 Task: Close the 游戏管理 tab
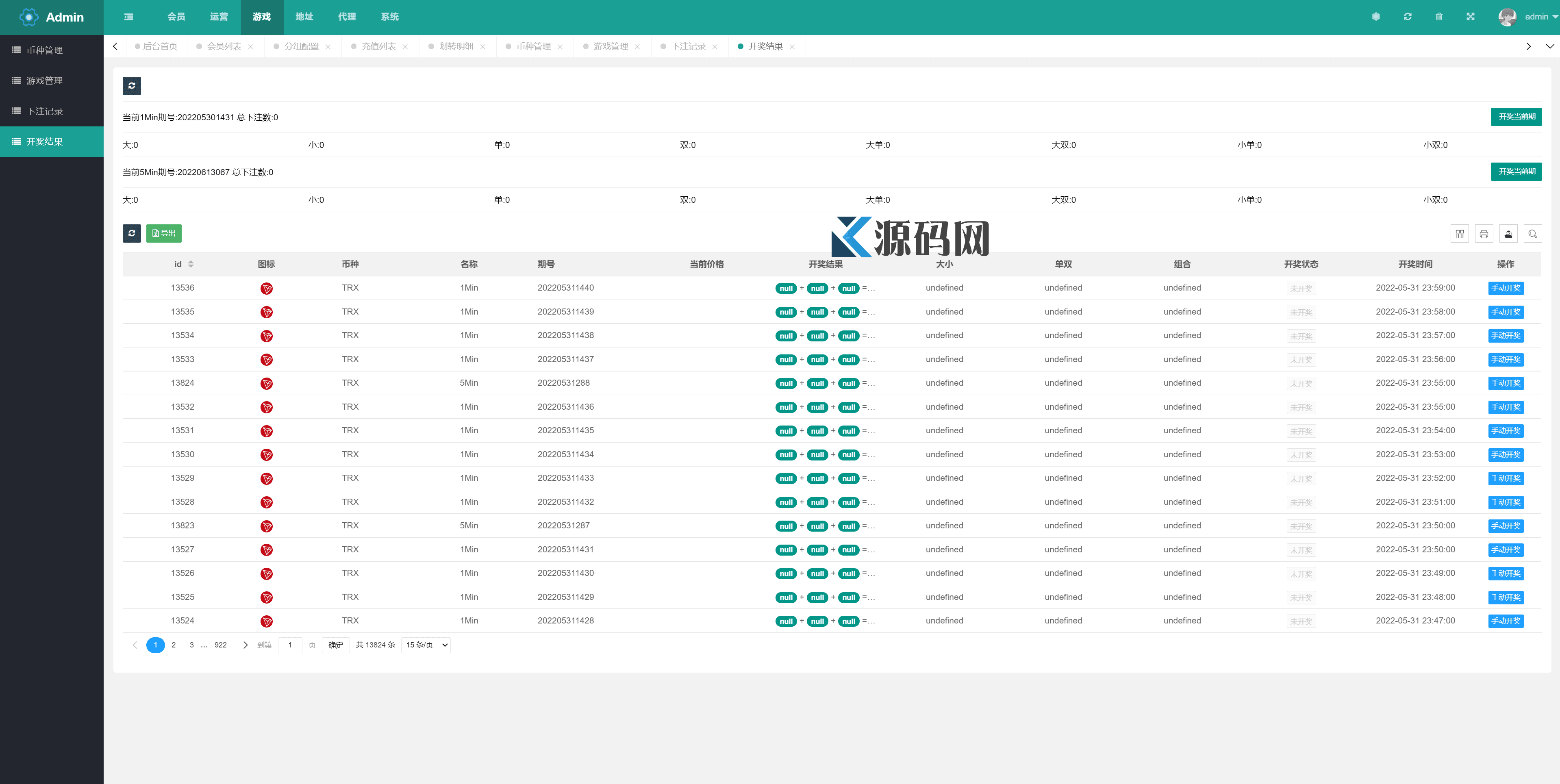click(x=637, y=47)
